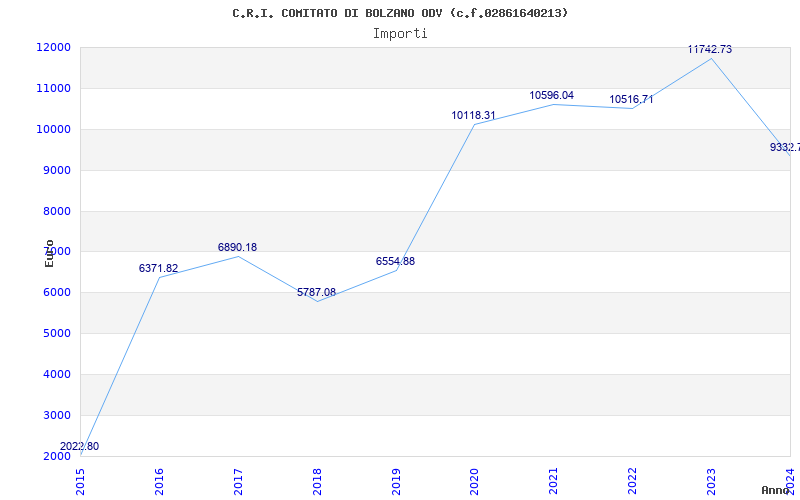This screenshot has width=800, height=500.
Task: Select data label 10596.04
Action: [552, 95]
